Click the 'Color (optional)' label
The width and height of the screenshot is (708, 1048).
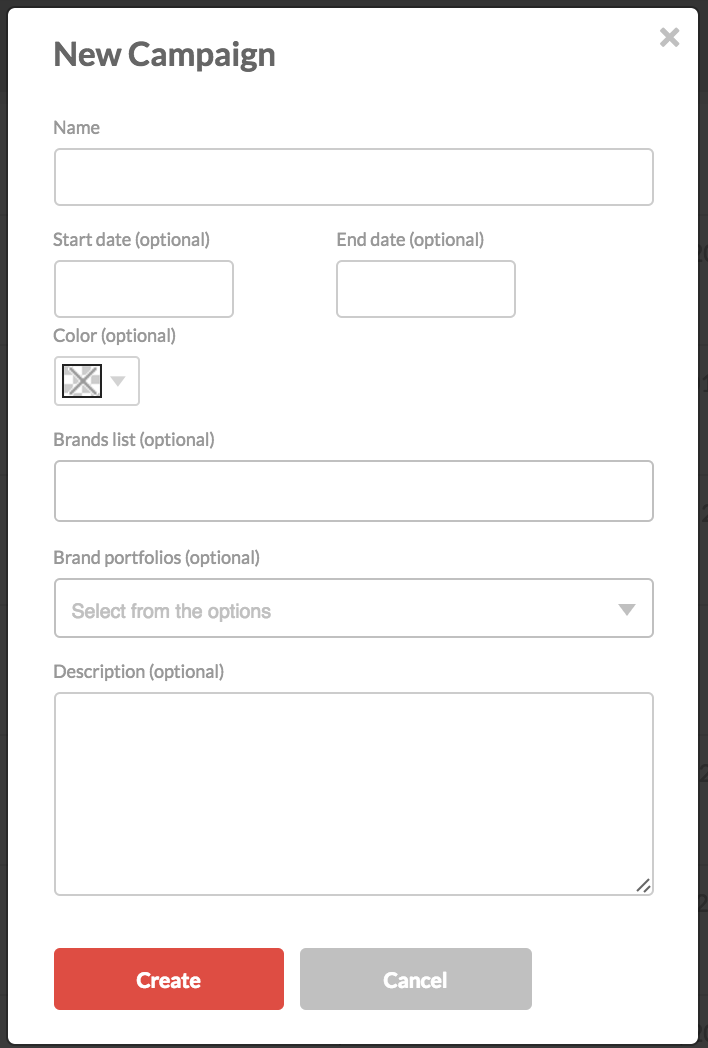[114, 336]
